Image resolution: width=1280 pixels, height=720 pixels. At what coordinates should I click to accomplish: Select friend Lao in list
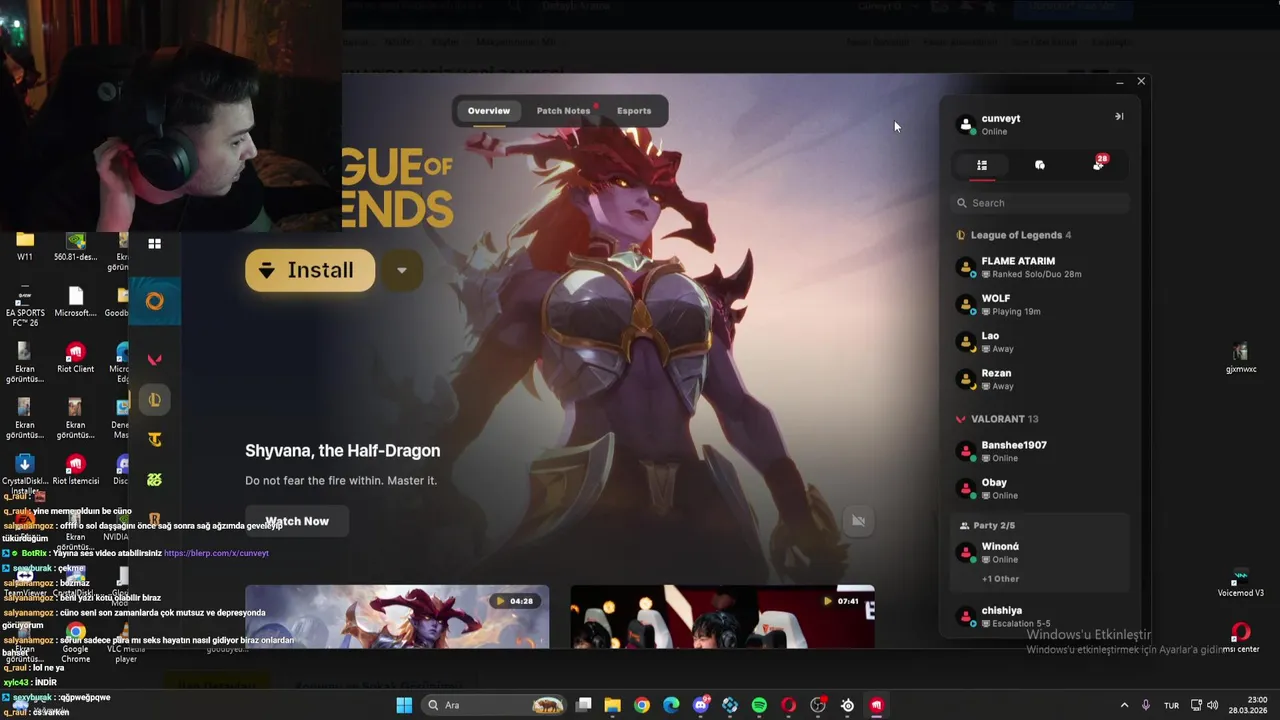1040,342
